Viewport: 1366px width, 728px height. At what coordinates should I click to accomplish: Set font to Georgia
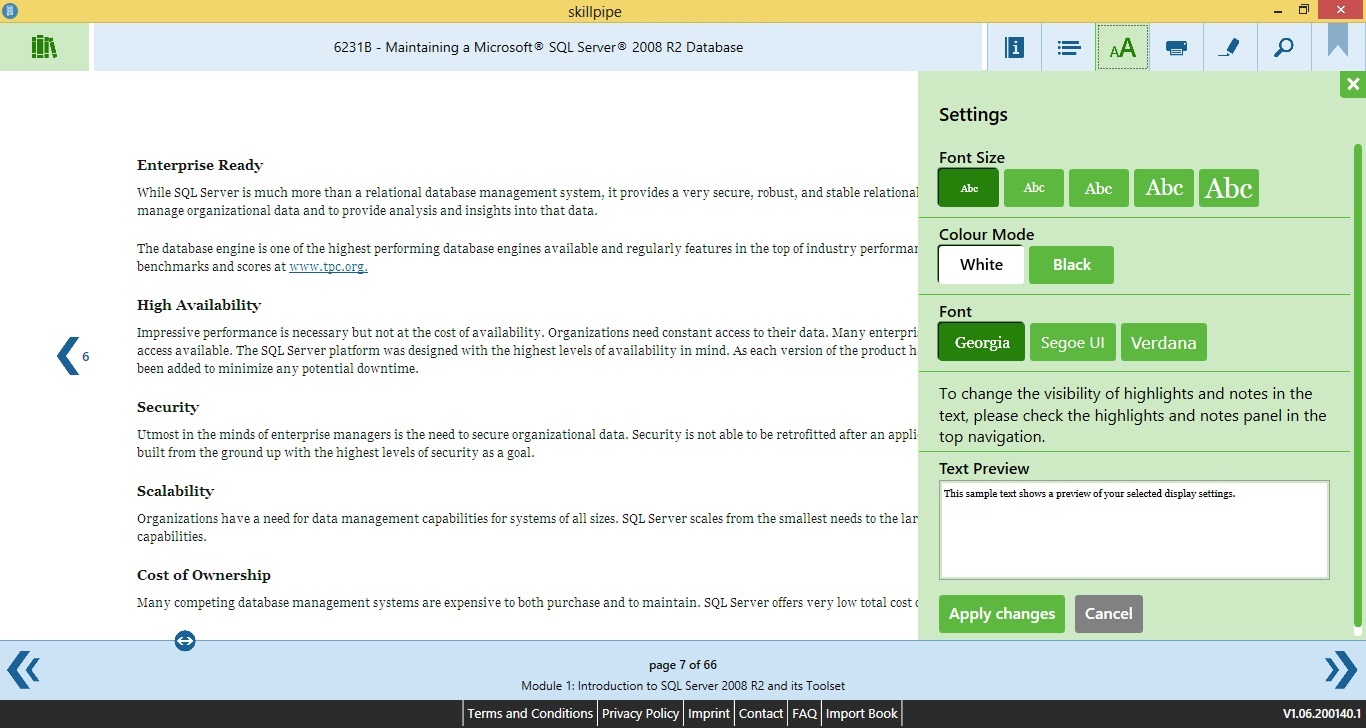click(x=981, y=342)
